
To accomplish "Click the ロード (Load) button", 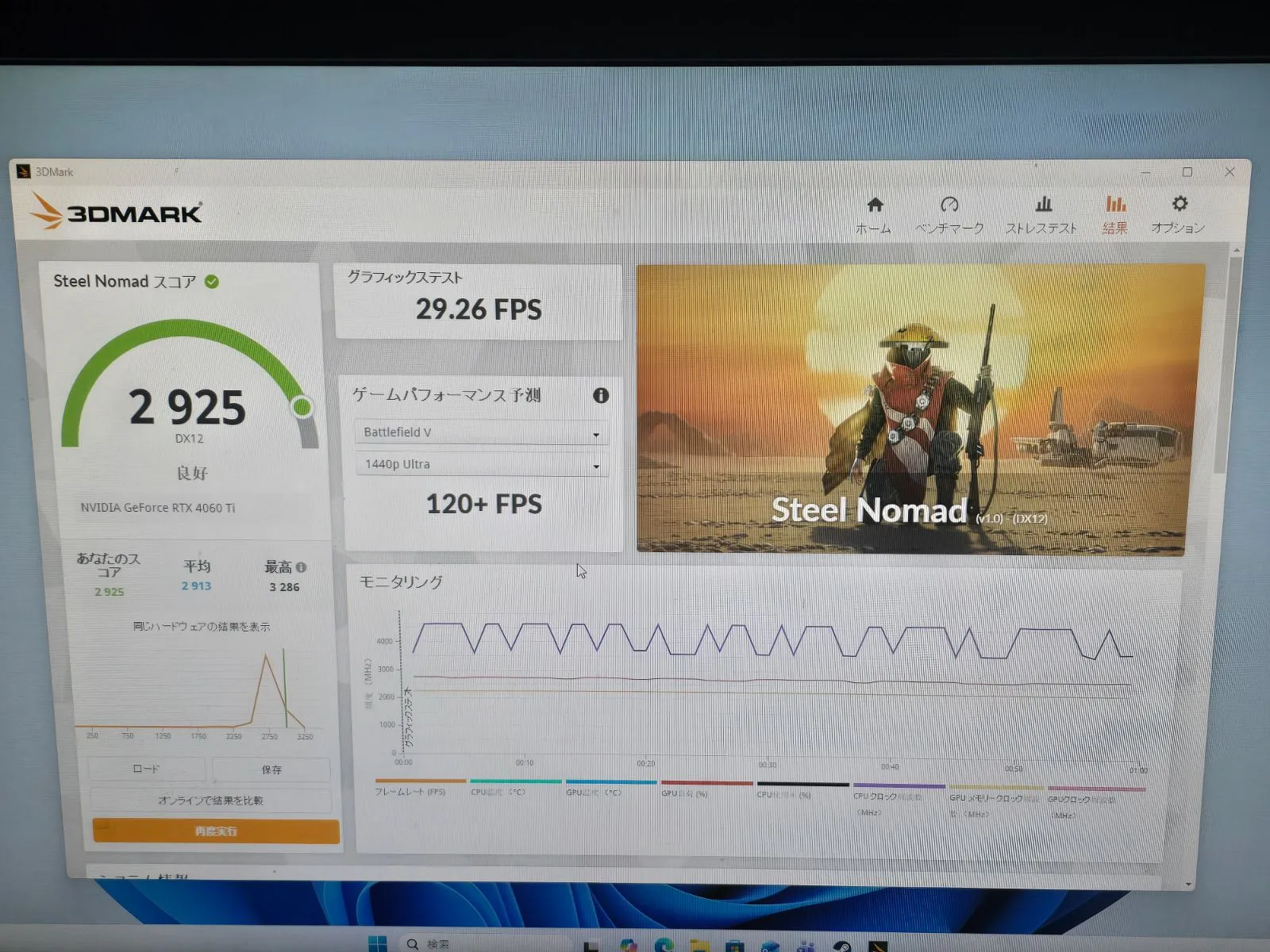I will click(146, 769).
